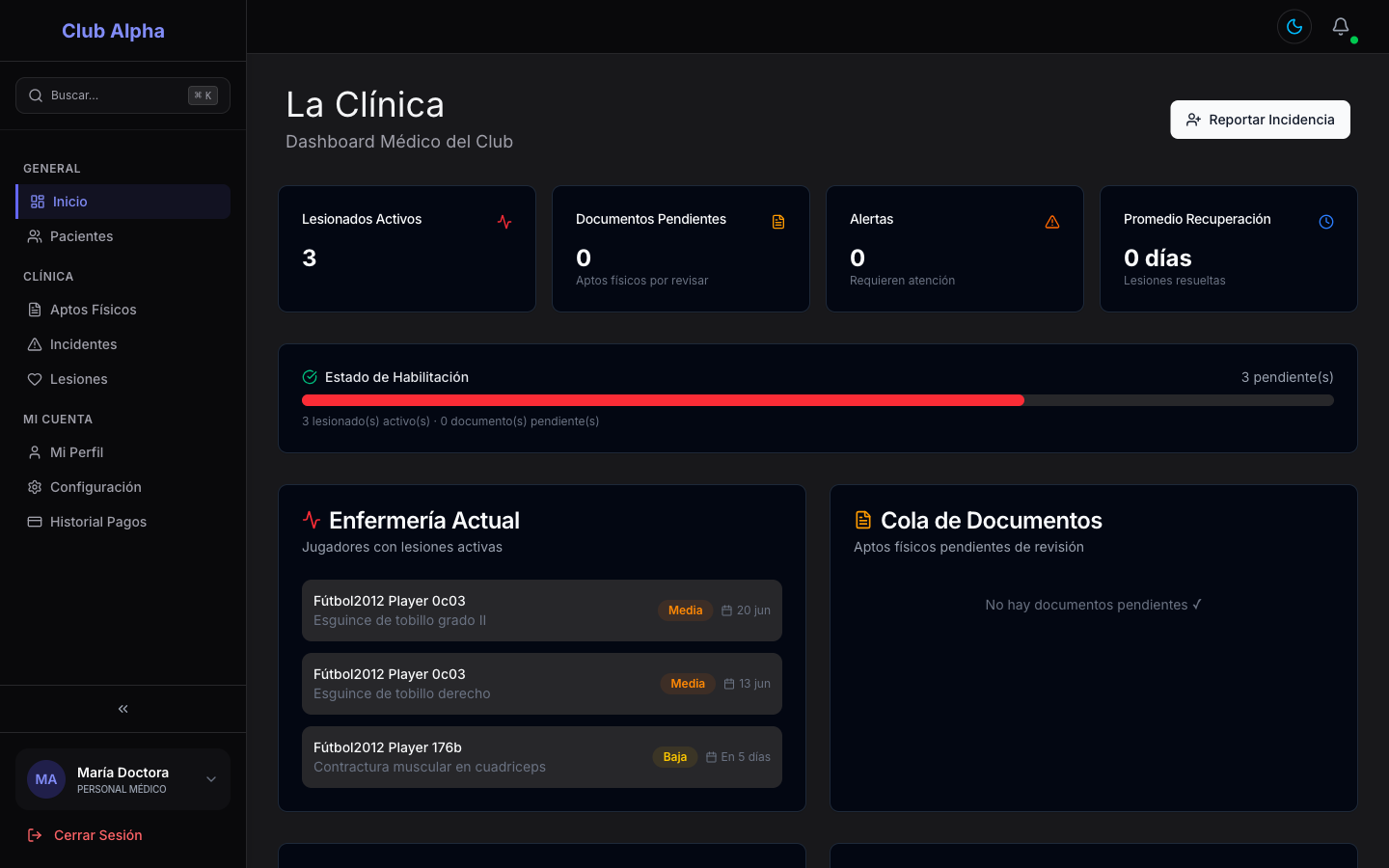This screenshot has width=1389, height=868.
Task: Navigate to Lesiones
Action: 123,379
